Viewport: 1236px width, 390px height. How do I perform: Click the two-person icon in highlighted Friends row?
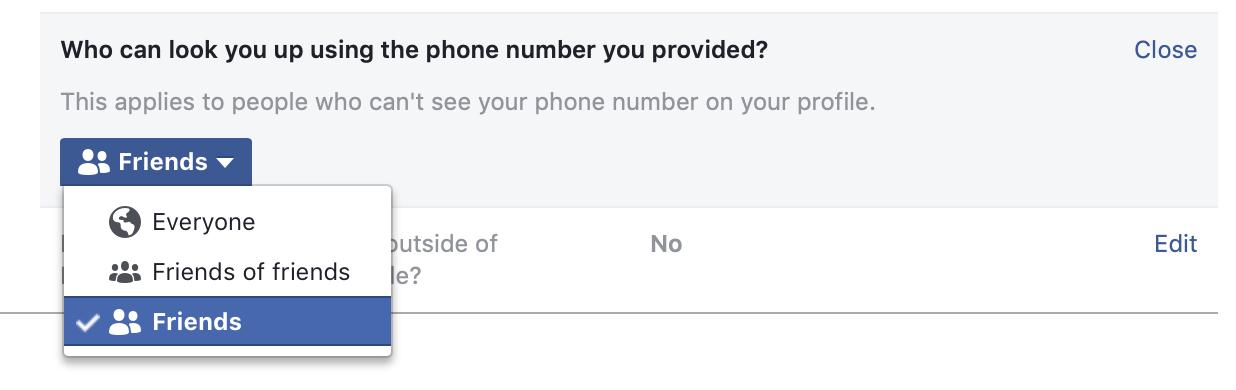tap(125, 322)
